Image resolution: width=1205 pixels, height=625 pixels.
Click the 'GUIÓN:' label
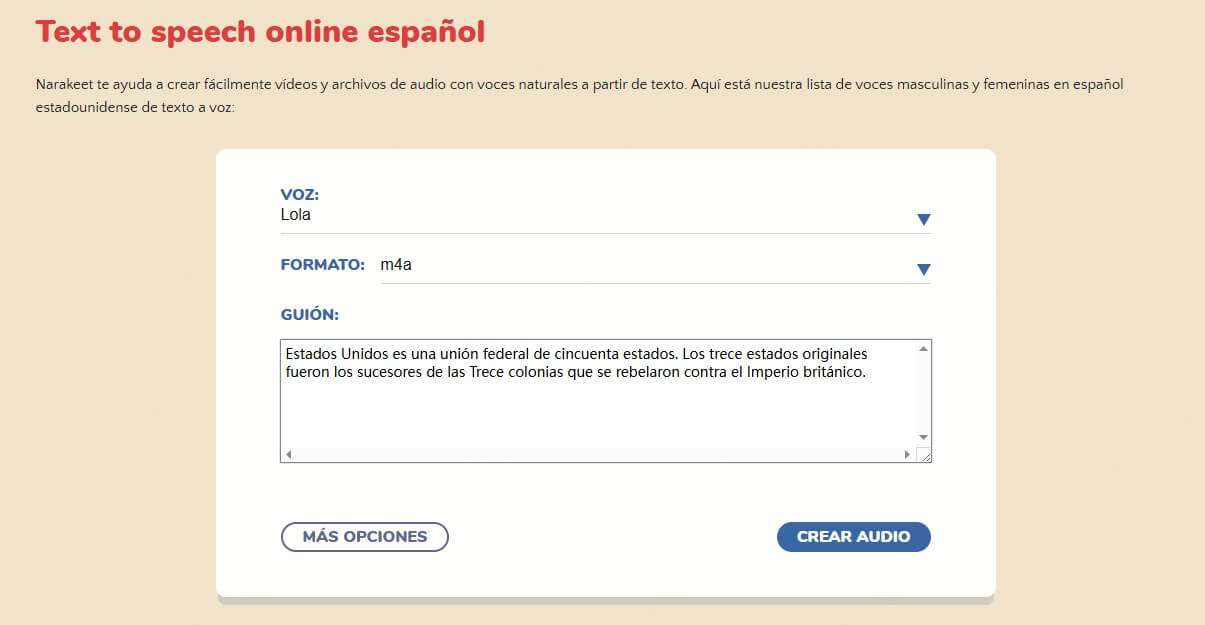tap(310, 315)
